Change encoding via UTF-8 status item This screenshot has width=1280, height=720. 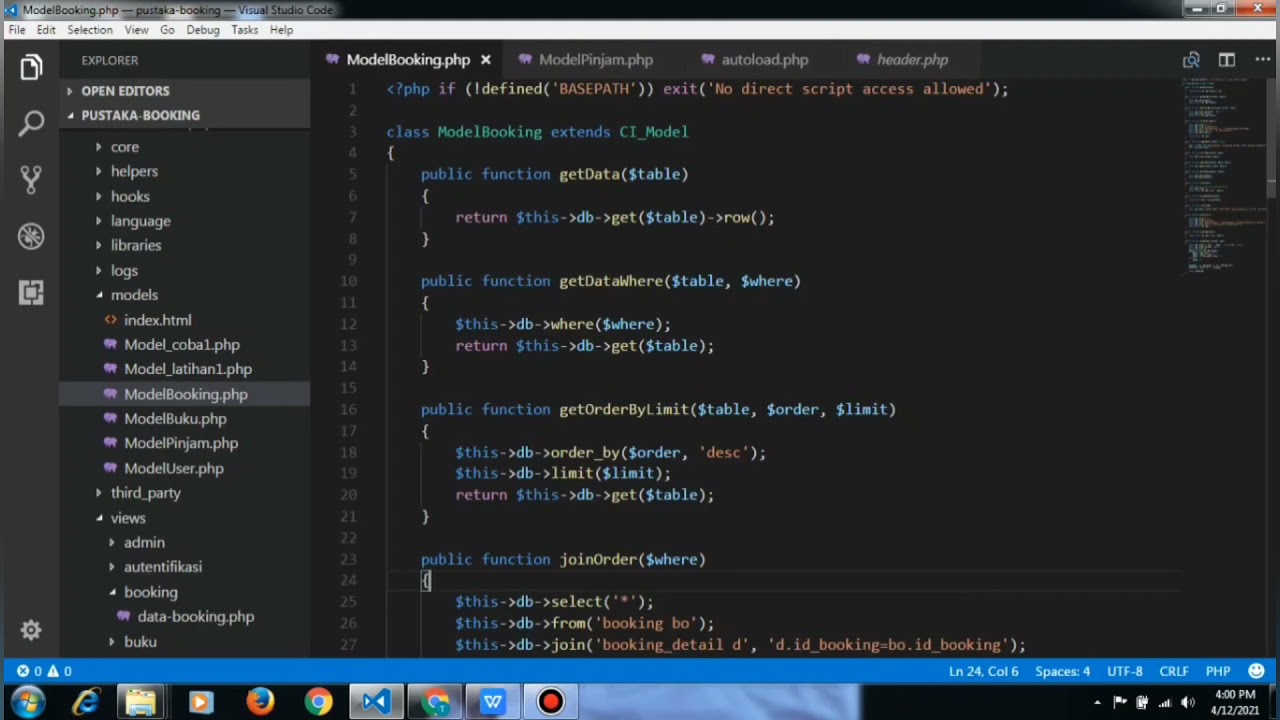click(1124, 671)
